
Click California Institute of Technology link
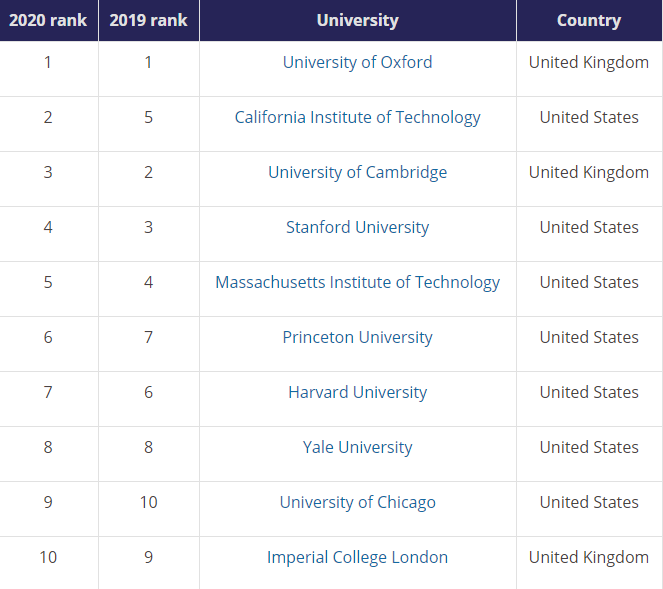(357, 117)
